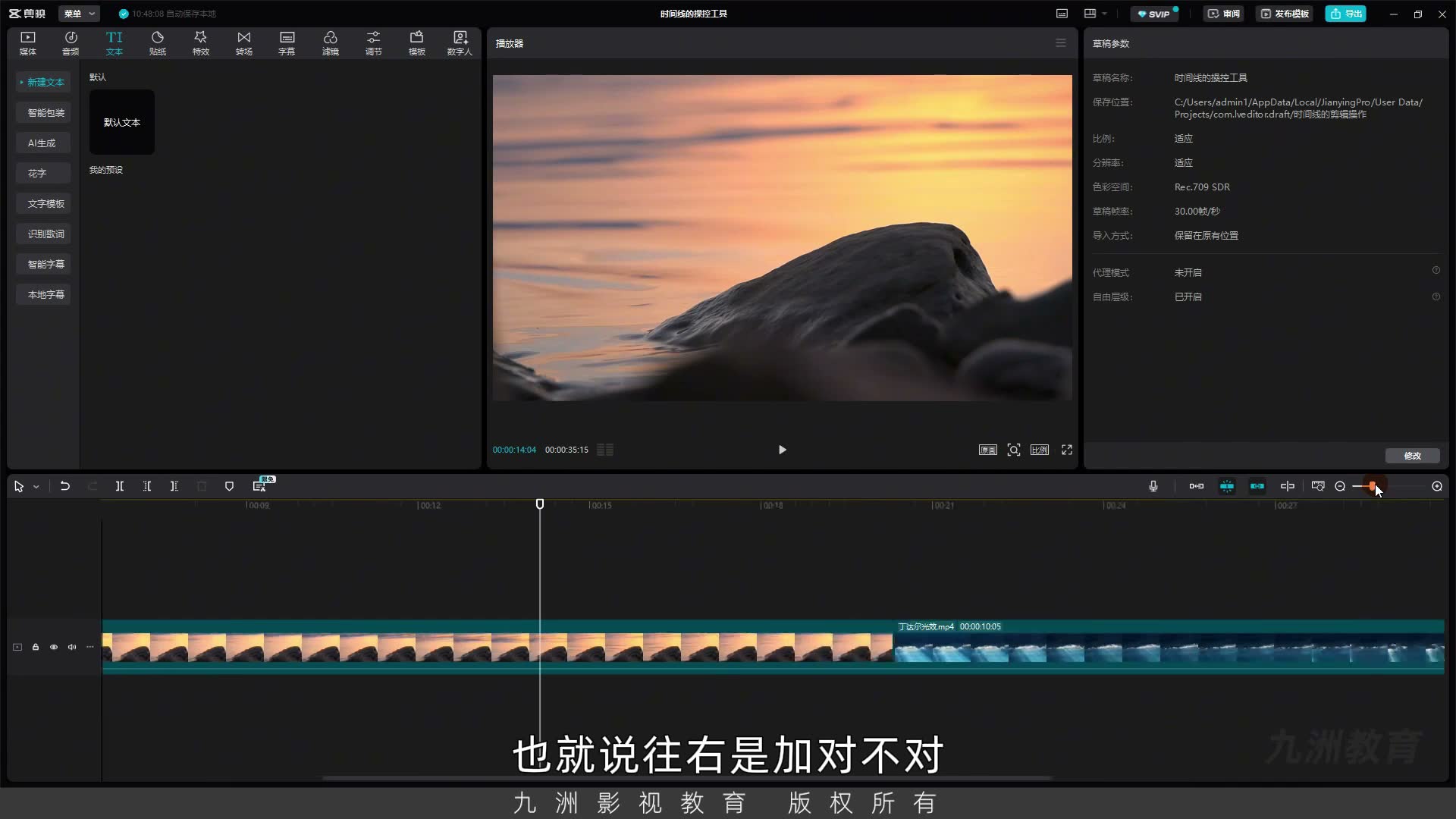This screenshot has width=1456, height=819.
Task: Click the timeline cover settings icon
Action: pyautogui.click(x=1318, y=486)
